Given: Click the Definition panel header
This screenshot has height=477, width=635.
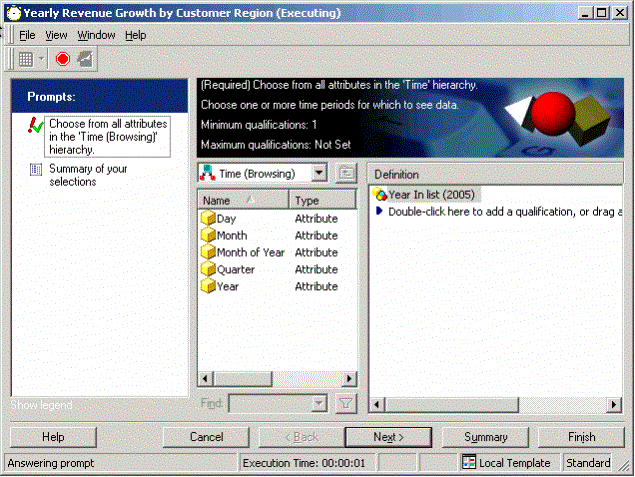Looking at the screenshot, I should [495, 175].
